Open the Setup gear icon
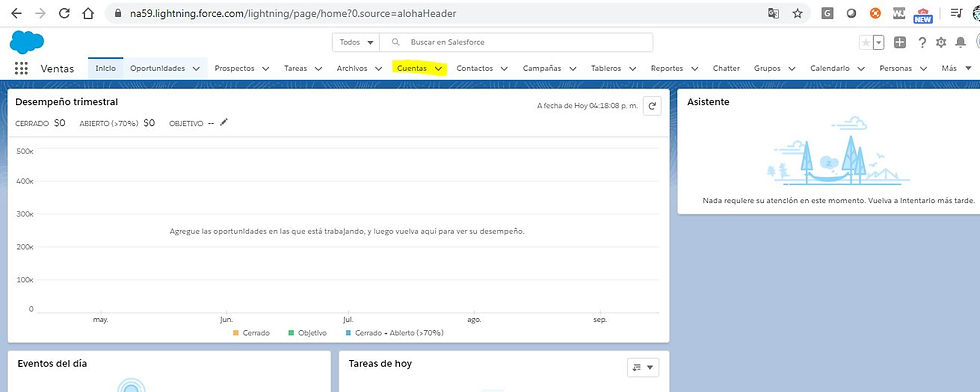Viewport: 980px width, 392px height. [941, 43]
